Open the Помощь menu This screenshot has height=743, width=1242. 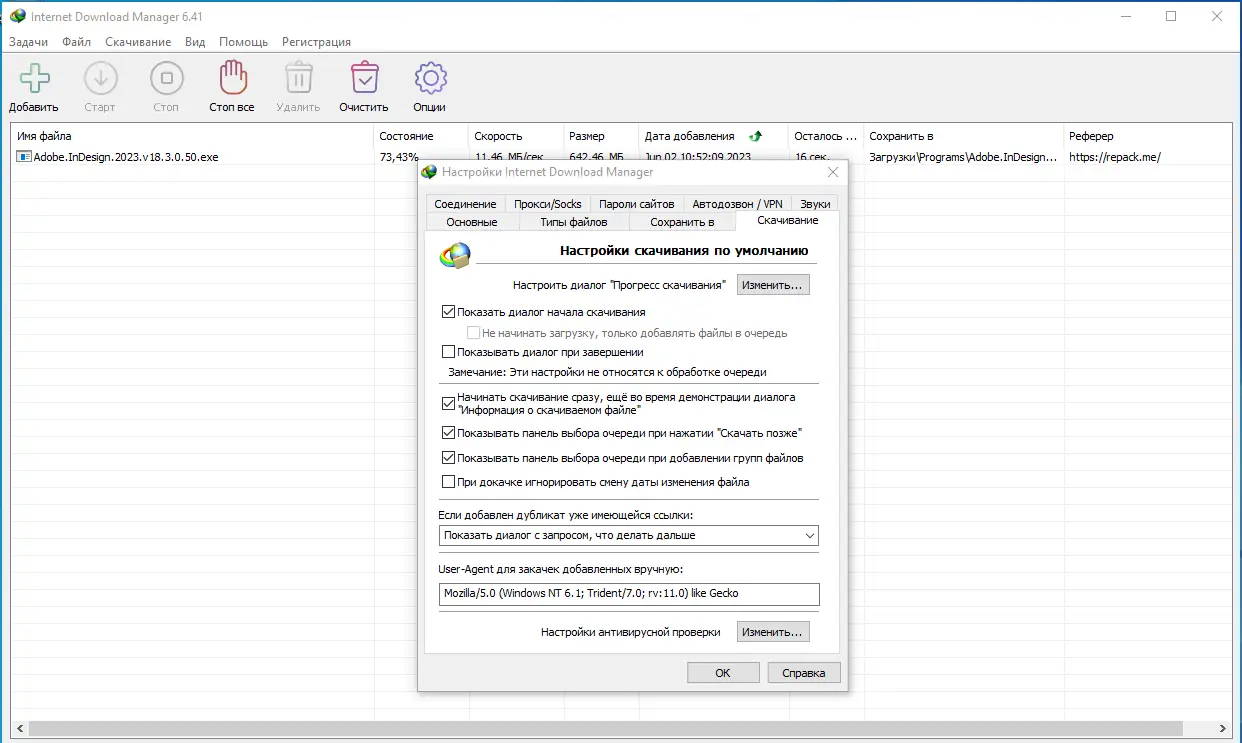point(243,42)
